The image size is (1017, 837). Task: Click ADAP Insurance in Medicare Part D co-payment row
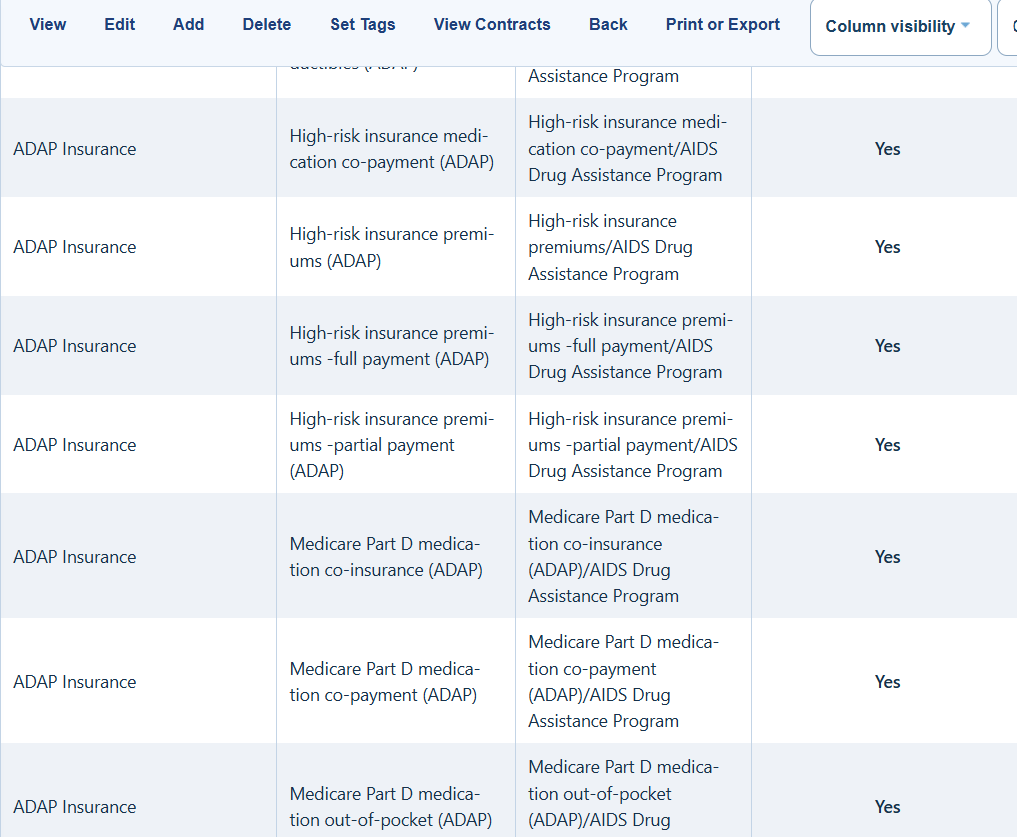coord(75,682)
